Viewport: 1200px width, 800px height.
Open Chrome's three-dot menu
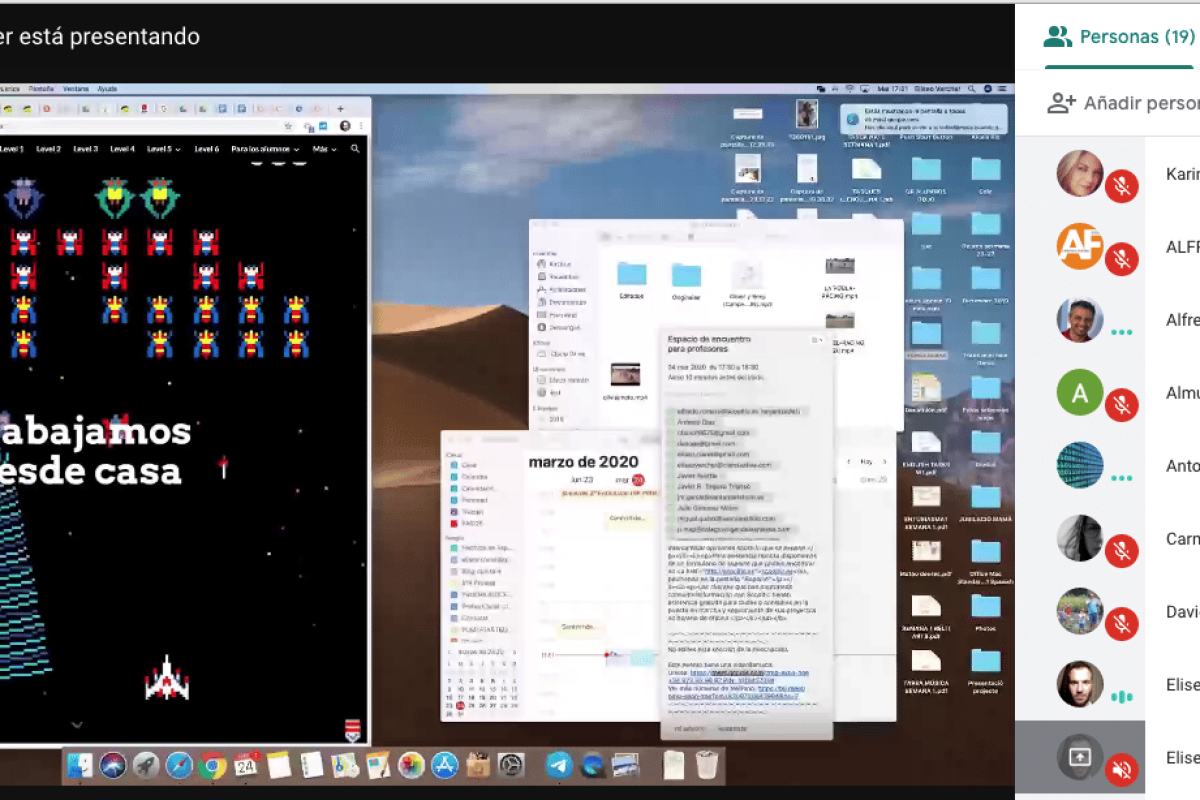(x=362, y=126)
